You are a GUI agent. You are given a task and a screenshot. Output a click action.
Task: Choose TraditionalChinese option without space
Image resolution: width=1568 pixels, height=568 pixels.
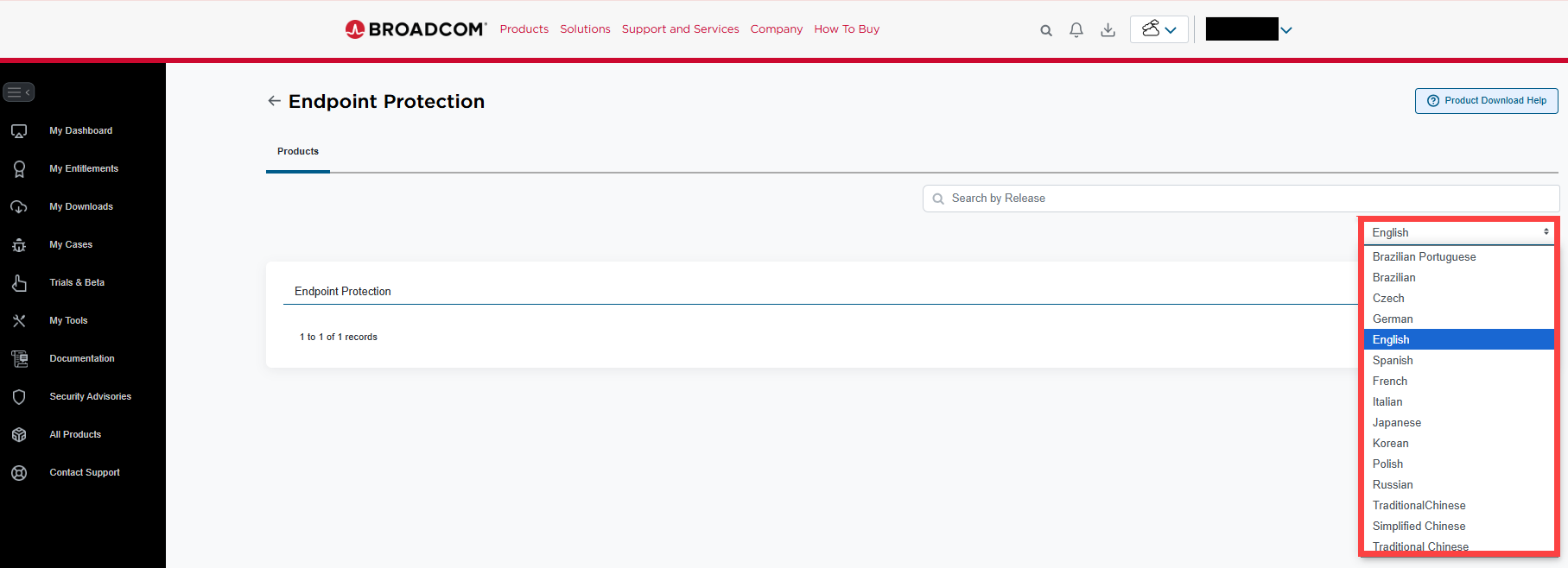pyautogui.click(x=1459, y=506)
